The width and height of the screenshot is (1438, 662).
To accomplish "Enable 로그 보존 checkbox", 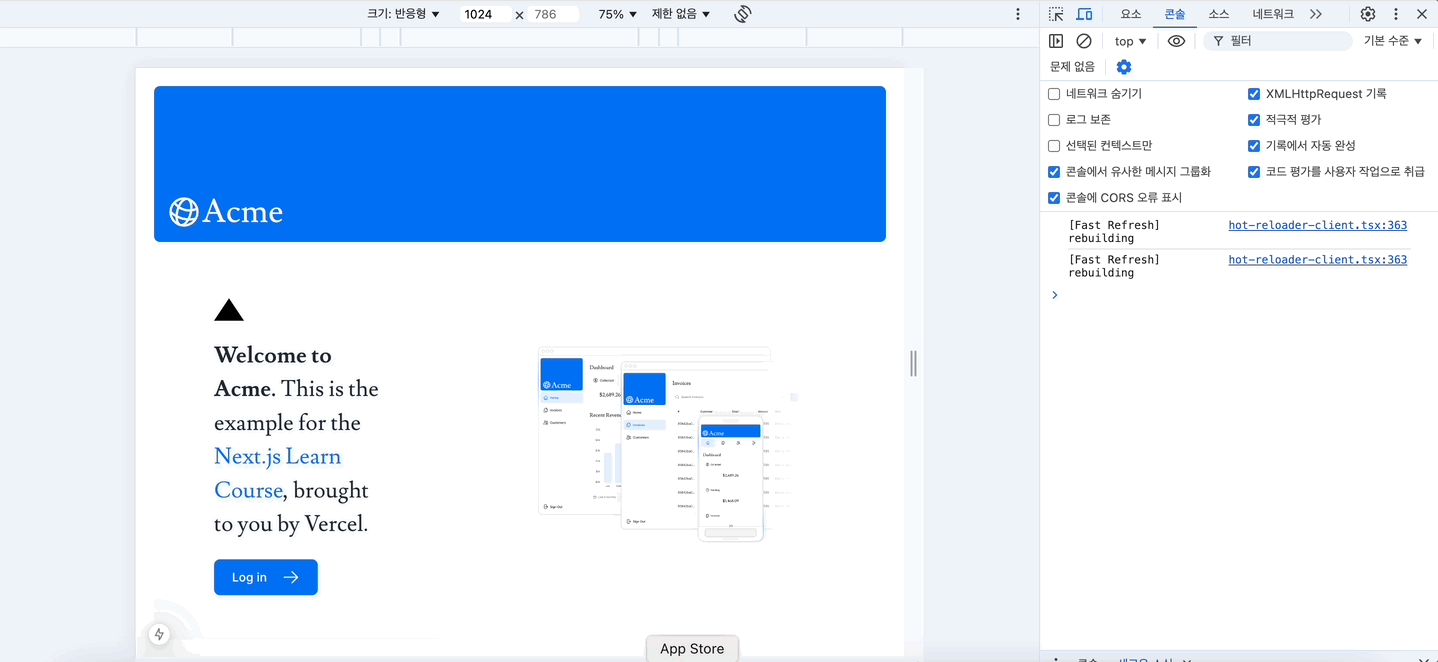I will (1054, 120).
